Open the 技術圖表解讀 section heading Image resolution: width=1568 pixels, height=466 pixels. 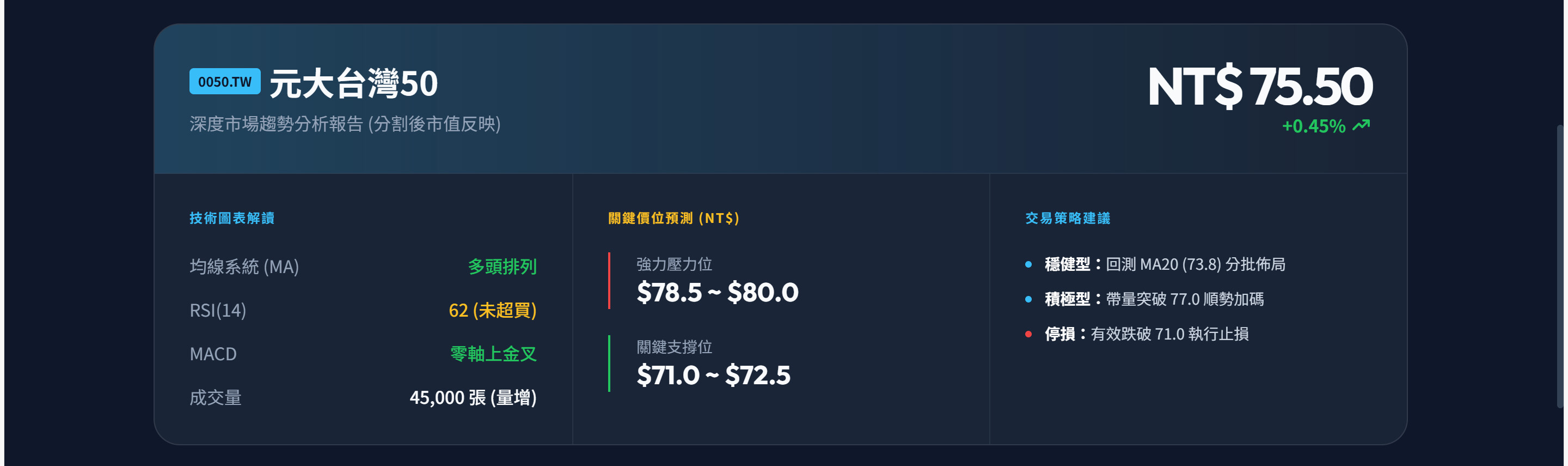tap(231, 218)
